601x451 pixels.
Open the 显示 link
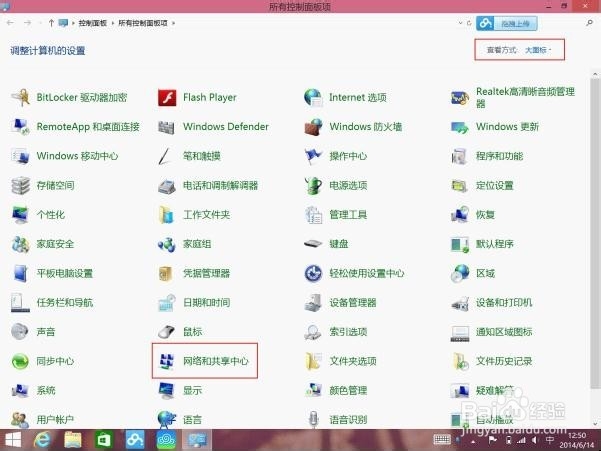tap(192, 390)
